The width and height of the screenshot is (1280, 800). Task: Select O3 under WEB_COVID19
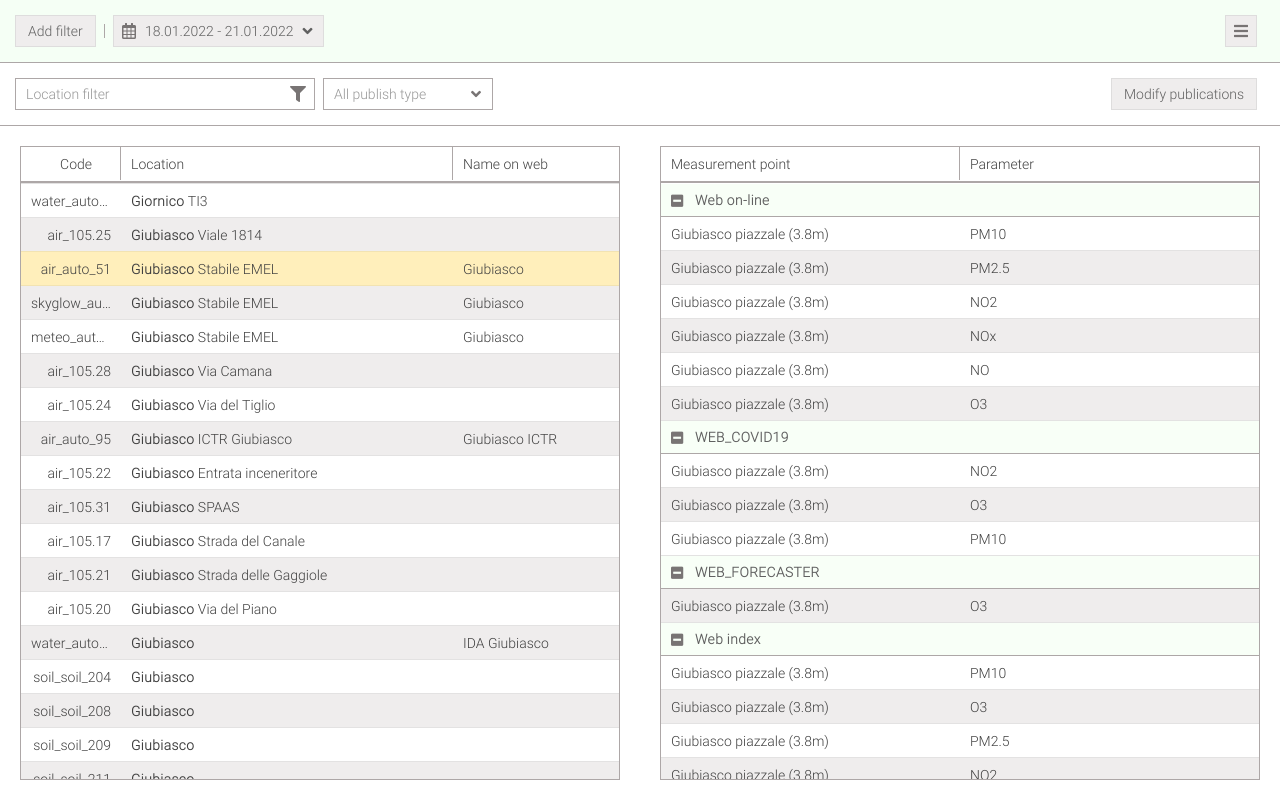[960, 505]
